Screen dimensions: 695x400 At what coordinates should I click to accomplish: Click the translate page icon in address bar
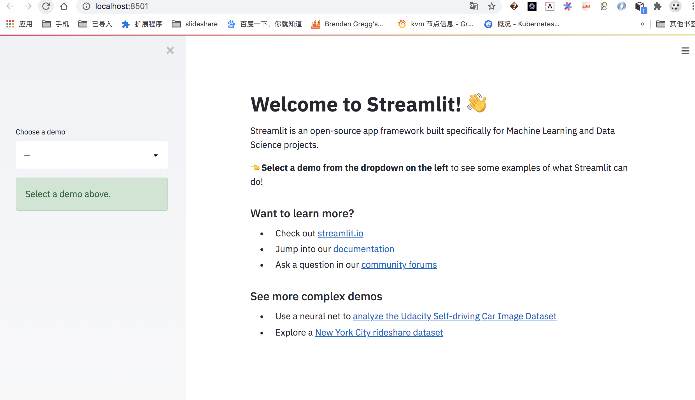click(x=473, y=6)
